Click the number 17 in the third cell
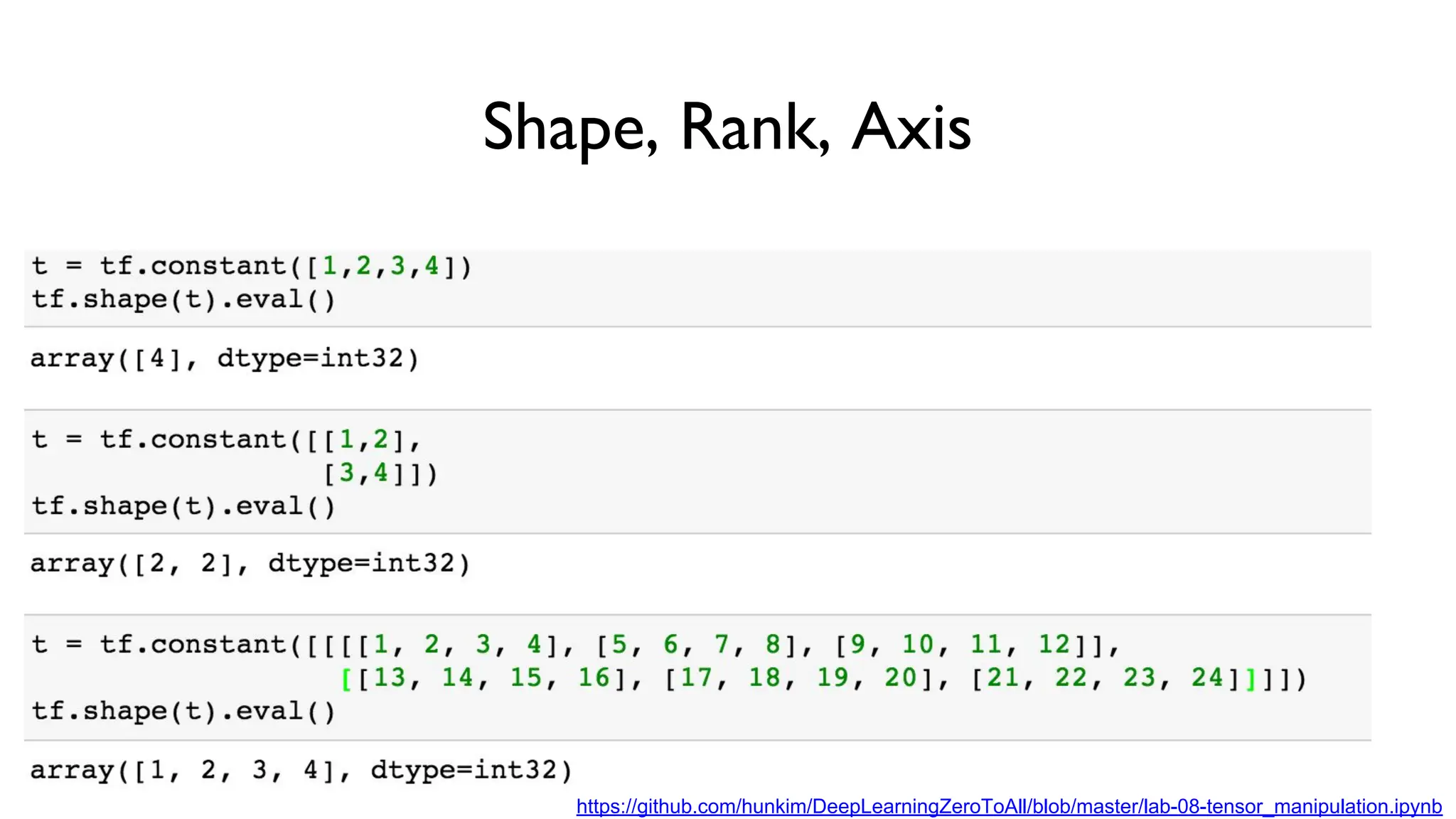This screenshot has height=819, width=1456. tap(695, 678)
